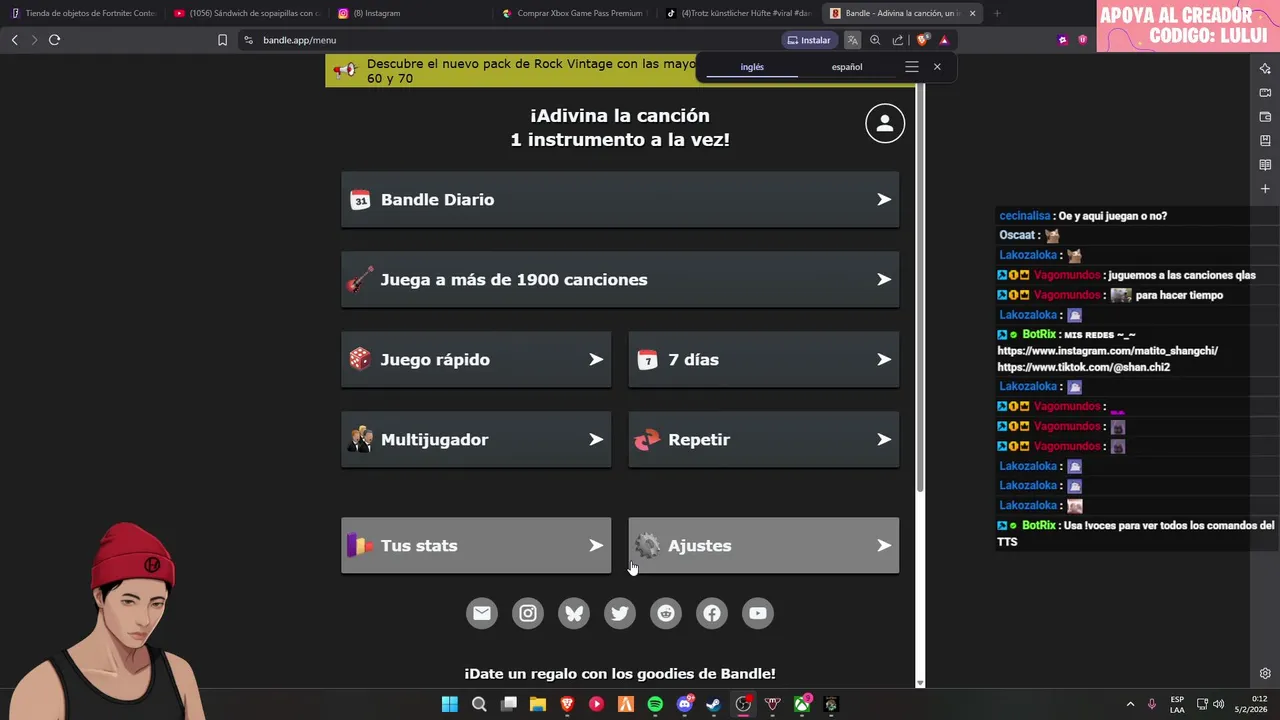Open Bandle's YouTube icon
This screenshot has width=1280, height=720.
758,613
